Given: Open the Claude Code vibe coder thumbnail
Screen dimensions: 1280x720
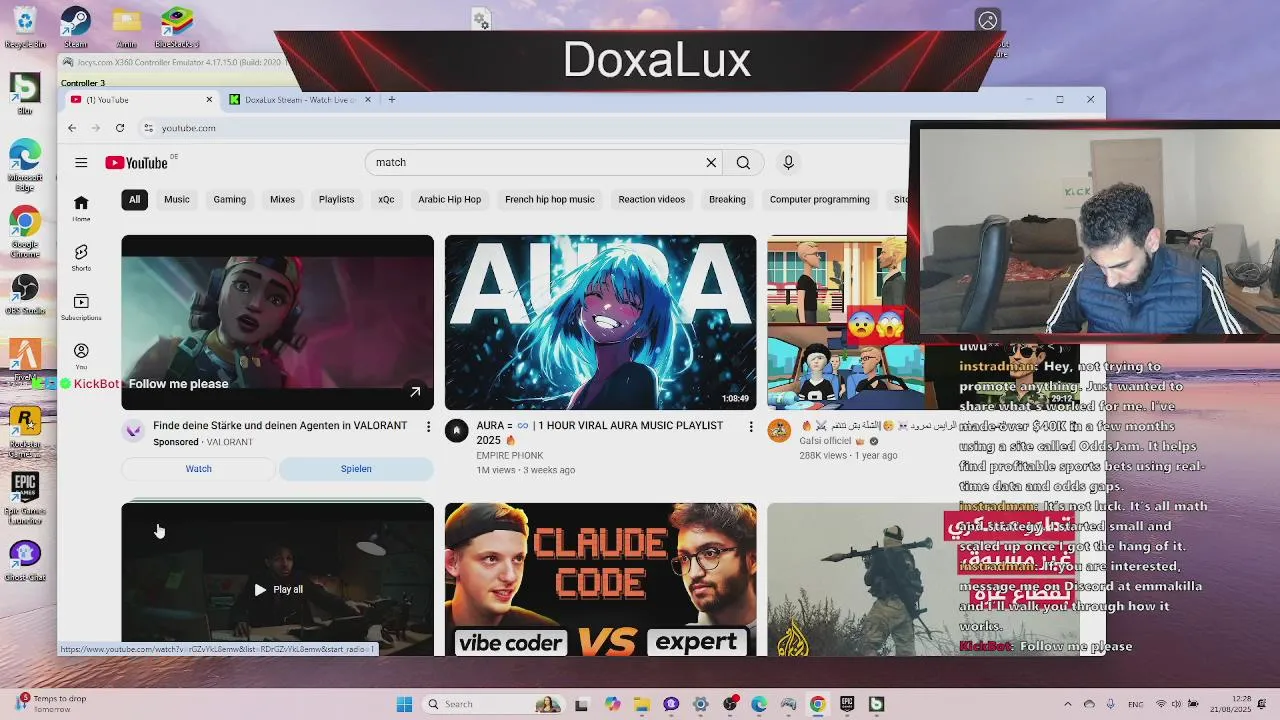Looking at the screenshot, I should [x=601, y=579].
